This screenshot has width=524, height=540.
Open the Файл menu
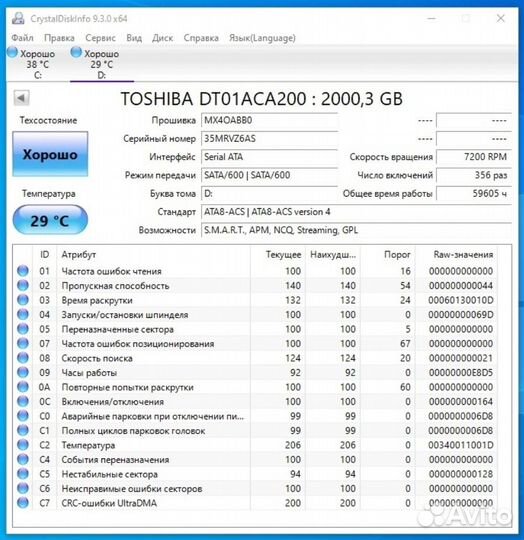pos(22,38)
